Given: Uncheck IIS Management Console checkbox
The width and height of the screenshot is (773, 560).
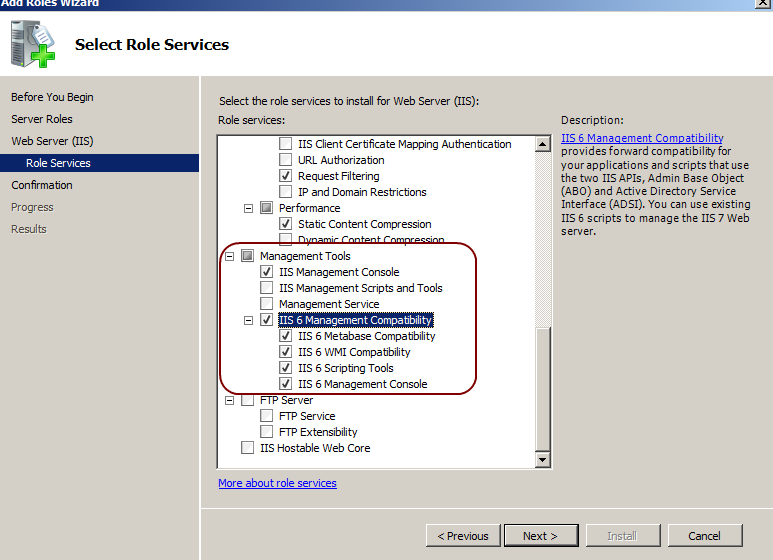Looking at the screenshot, I should (x=266, y=272).
